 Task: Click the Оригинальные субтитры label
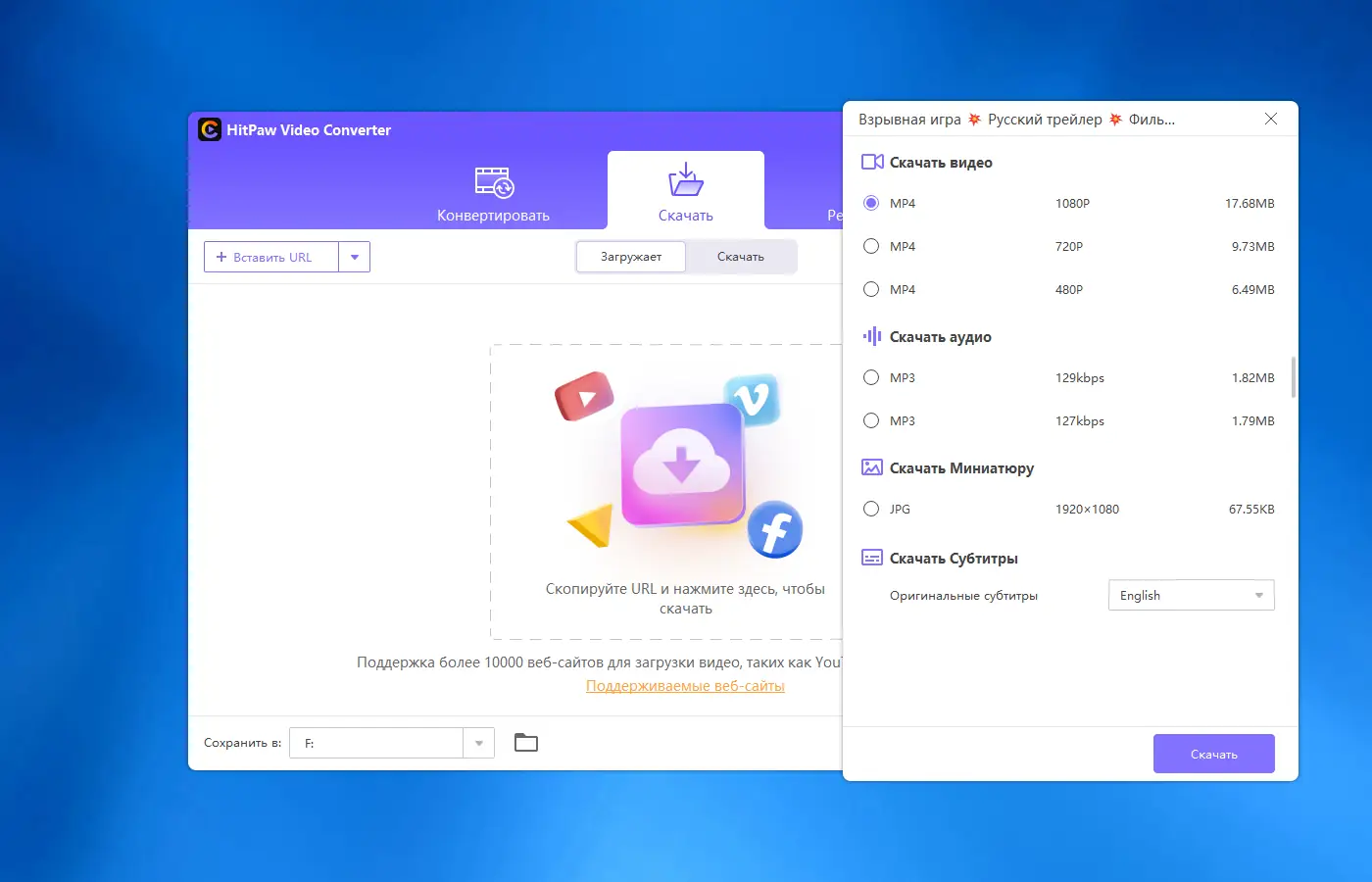(x=963, y=595)
